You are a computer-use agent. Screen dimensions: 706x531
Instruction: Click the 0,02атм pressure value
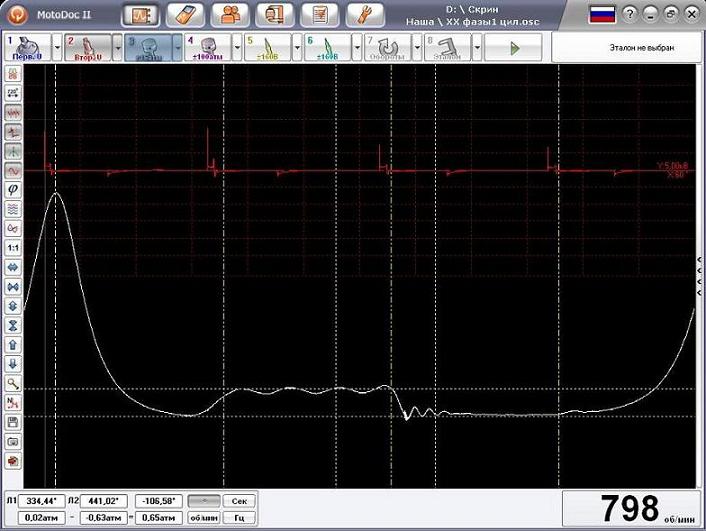[41, 518]
